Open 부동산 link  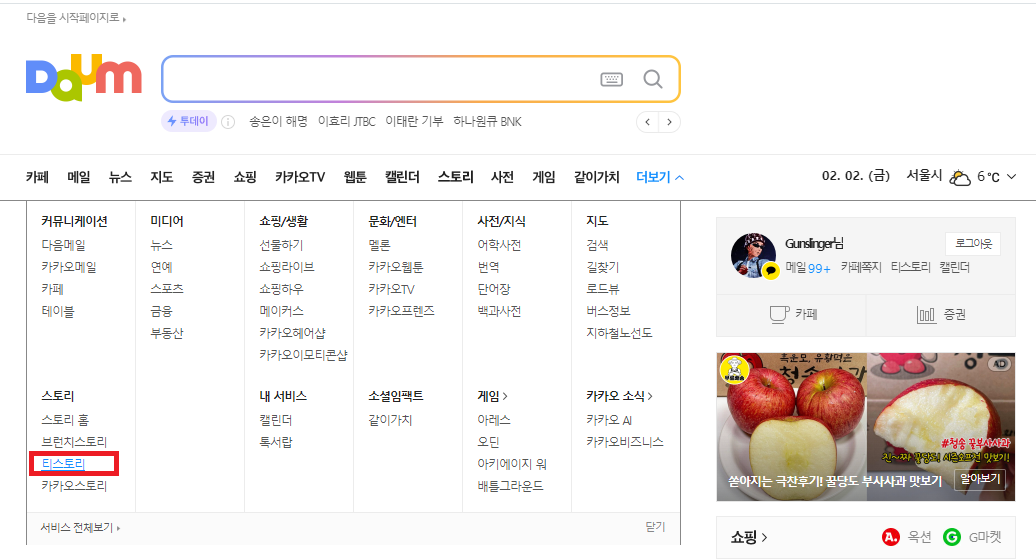166,333
